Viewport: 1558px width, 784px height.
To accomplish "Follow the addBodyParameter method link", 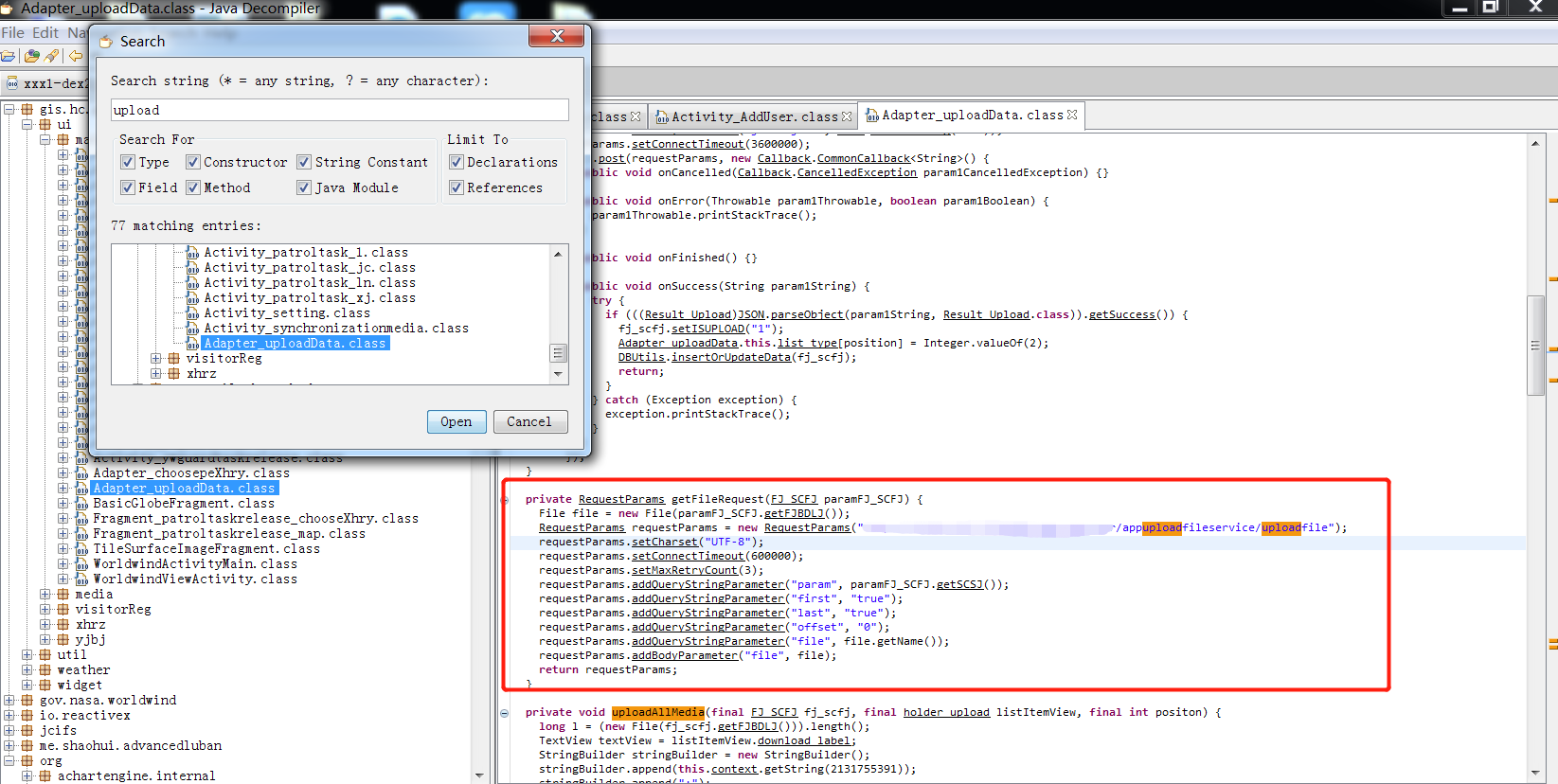I will (x=685, y=655).
